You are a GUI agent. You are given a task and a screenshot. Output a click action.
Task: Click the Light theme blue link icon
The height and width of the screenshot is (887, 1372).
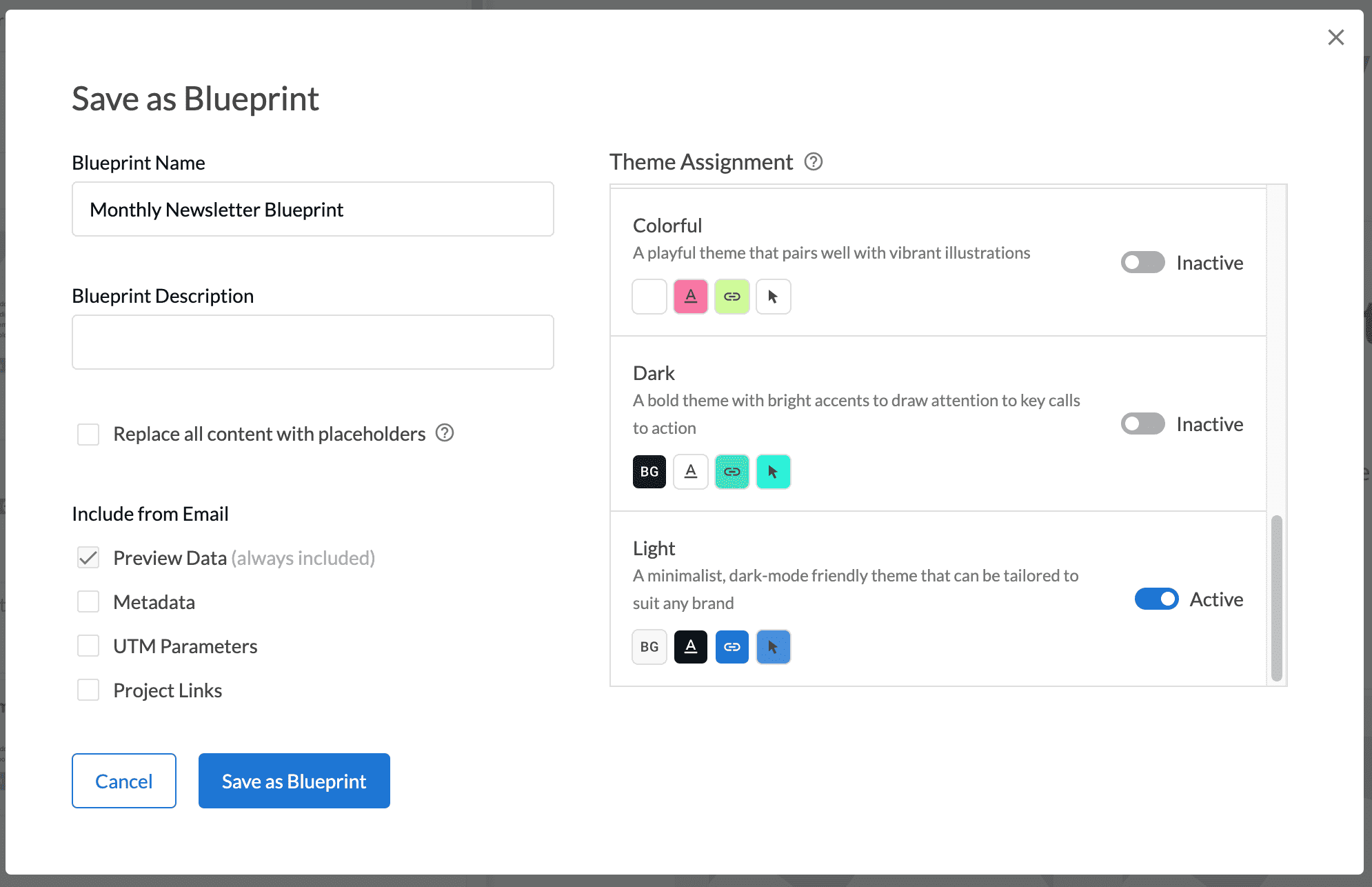tap(732, 647)
